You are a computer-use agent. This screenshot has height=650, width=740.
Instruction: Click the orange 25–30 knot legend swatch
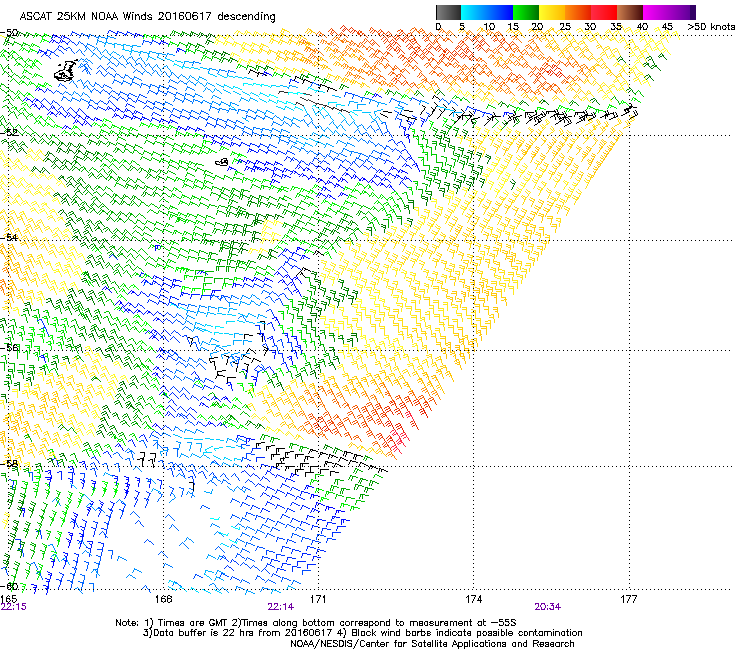[578, 12]
